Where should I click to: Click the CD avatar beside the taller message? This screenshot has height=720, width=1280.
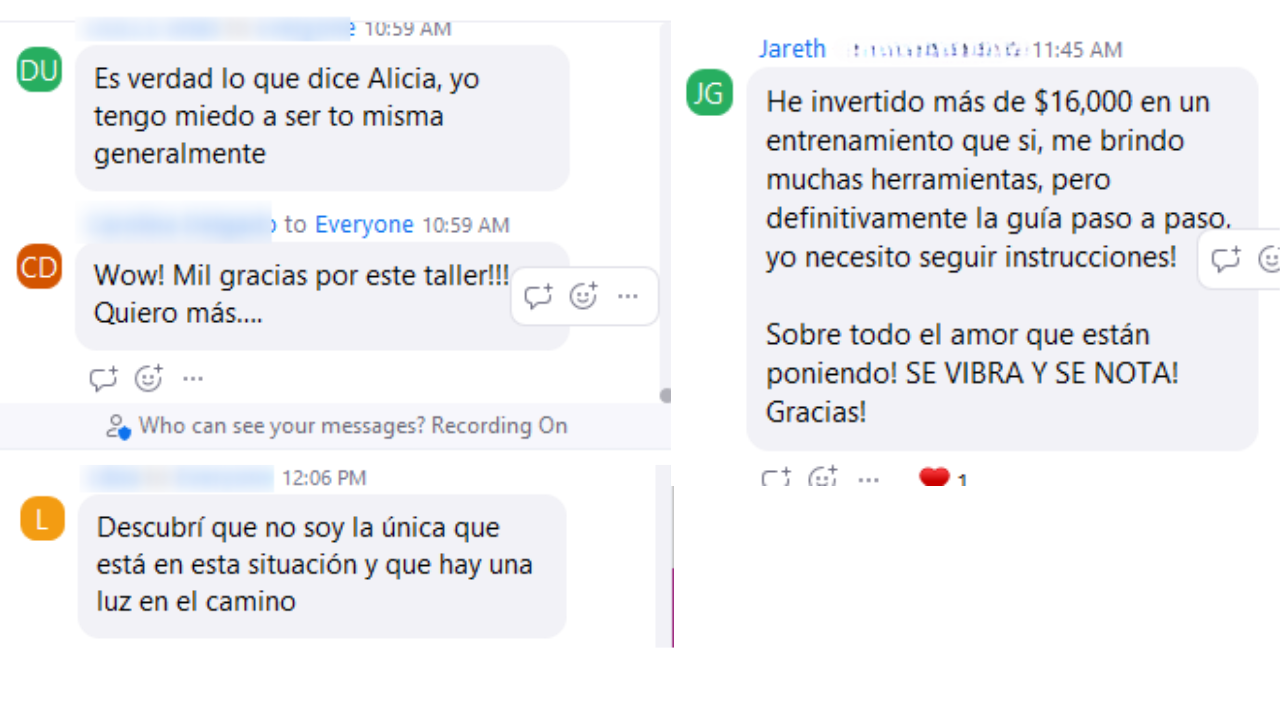point(39,267)
